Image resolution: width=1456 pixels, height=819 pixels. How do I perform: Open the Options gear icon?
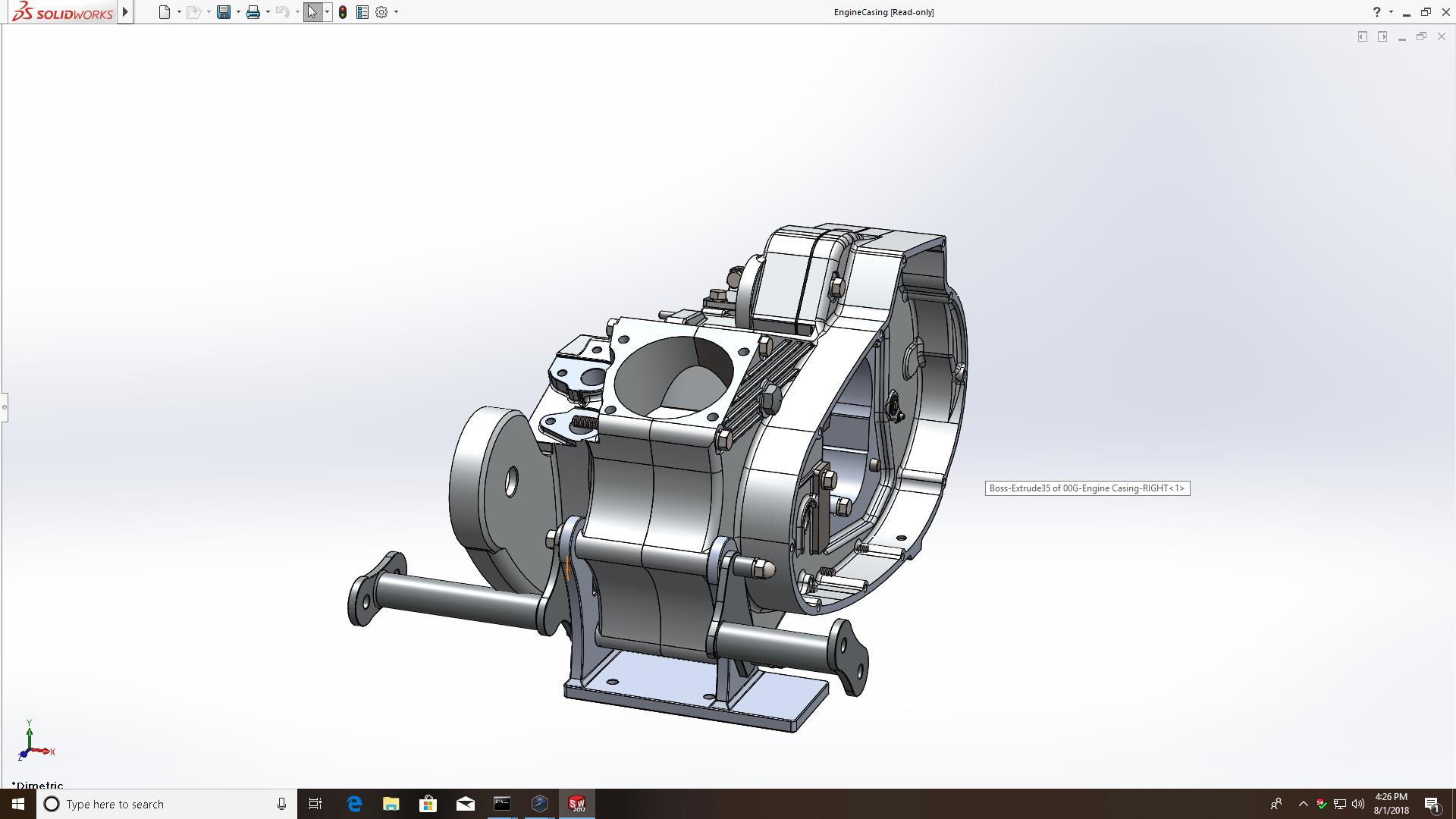381,12
